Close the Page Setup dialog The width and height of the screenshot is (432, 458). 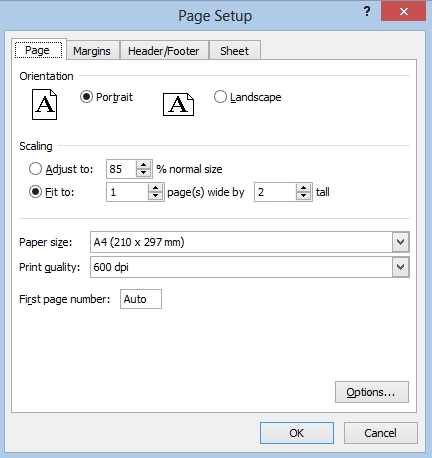point(404,12)
